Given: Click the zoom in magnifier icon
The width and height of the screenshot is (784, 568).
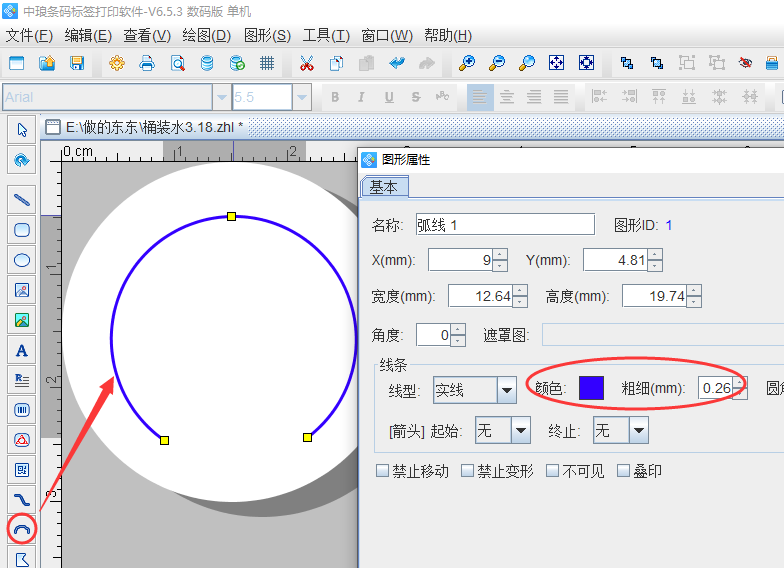Looking at the screenshot, I should point(467,63).
